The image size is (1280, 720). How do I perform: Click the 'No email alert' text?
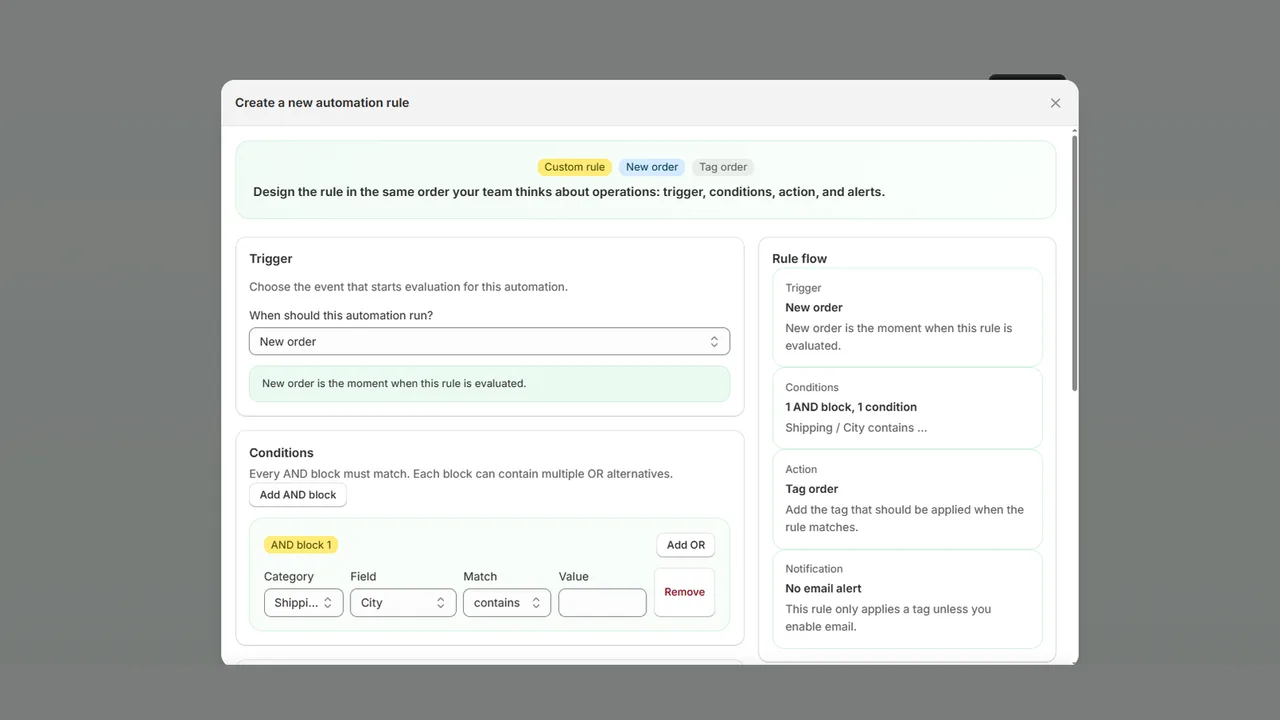[823, 589]
